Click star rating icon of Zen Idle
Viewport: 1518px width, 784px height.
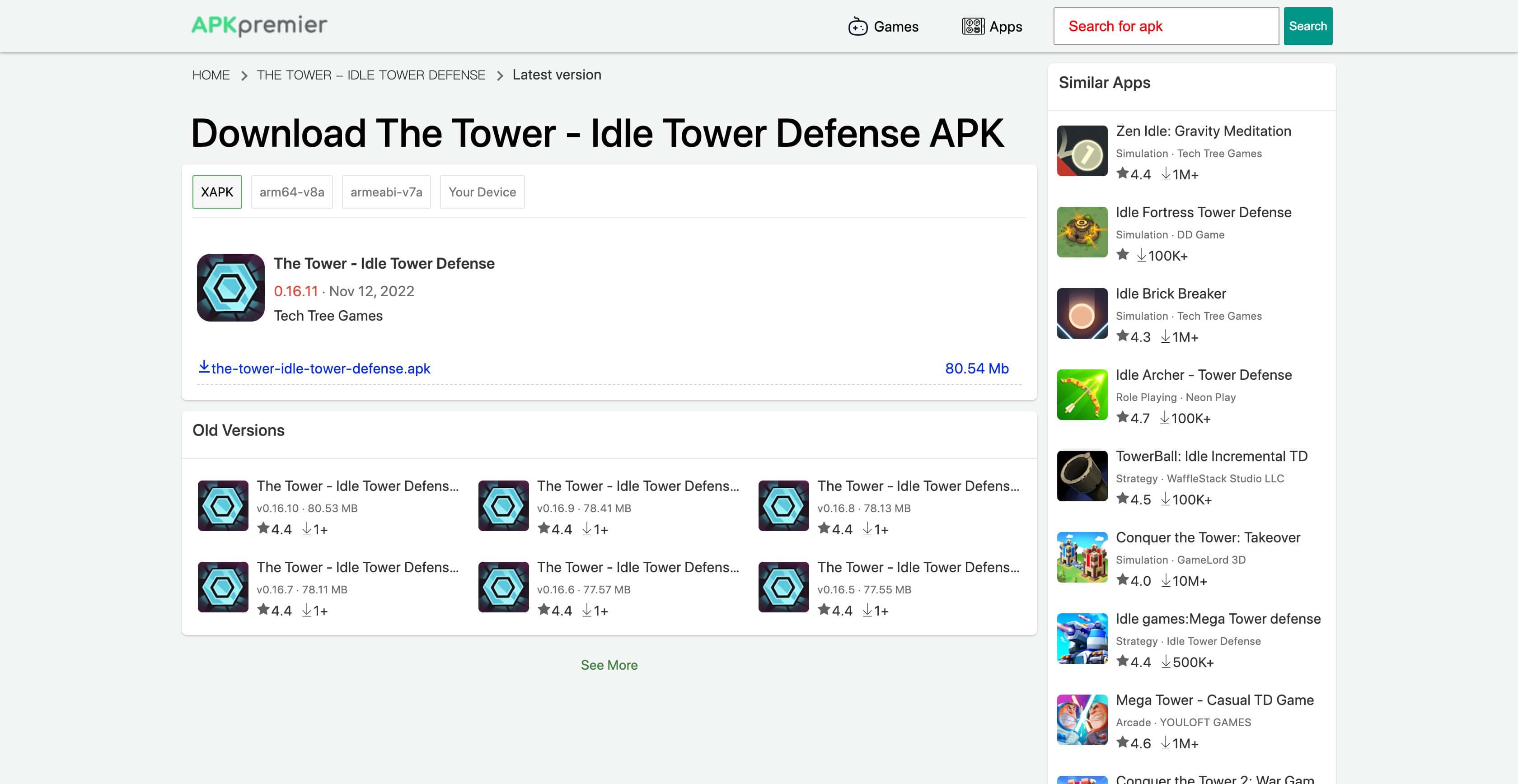pos(1122,173)
